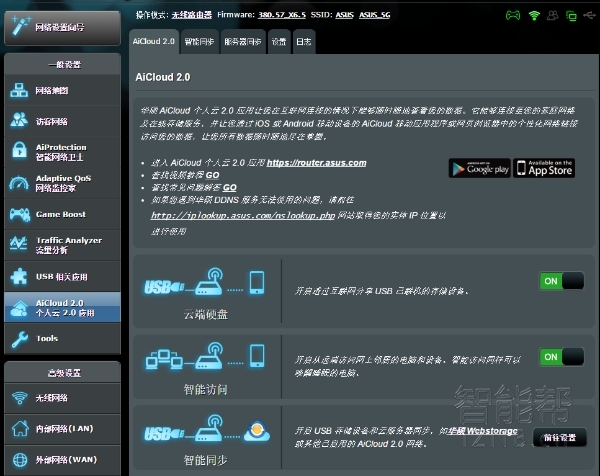Open the network setup wizard wand icon
600x476 pixels.
point(21,26)
